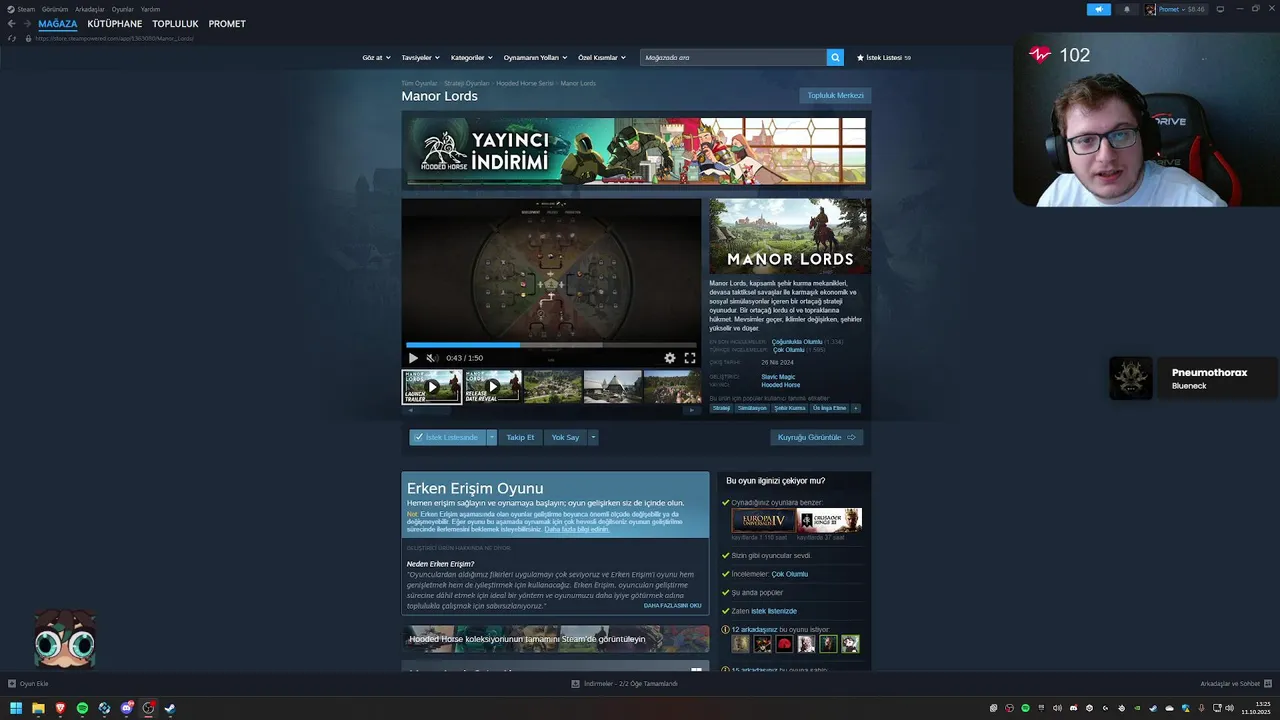Open the Yardım menu
The height and width of the screenshot is (720, 1280).
tap(150, 9)
